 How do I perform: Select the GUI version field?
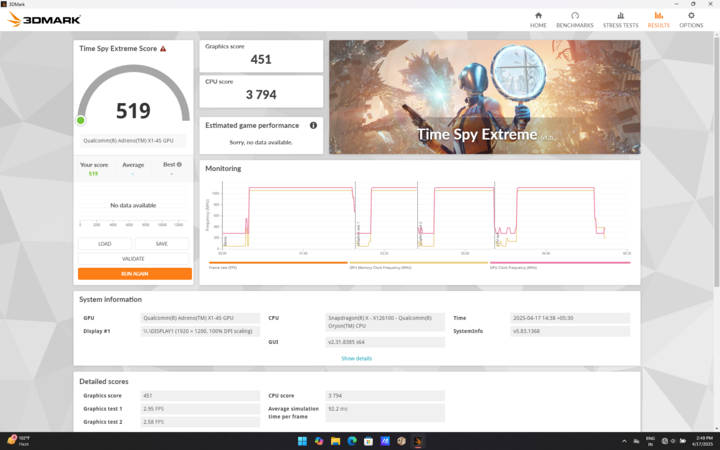[385, 342]
